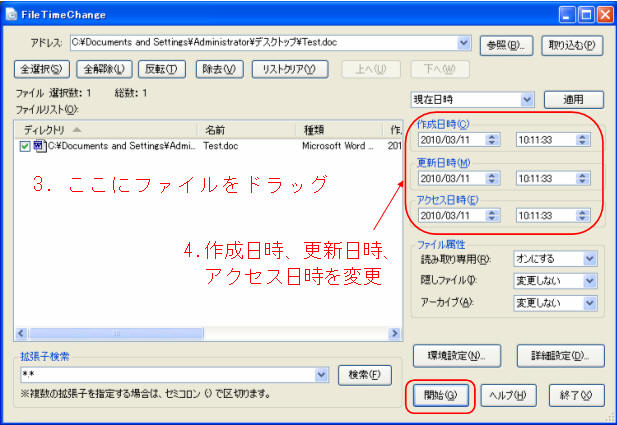Viewport: 617px width, 425px height.
Task: Click the 更新日時 time field
Action: tap(546, 178)
